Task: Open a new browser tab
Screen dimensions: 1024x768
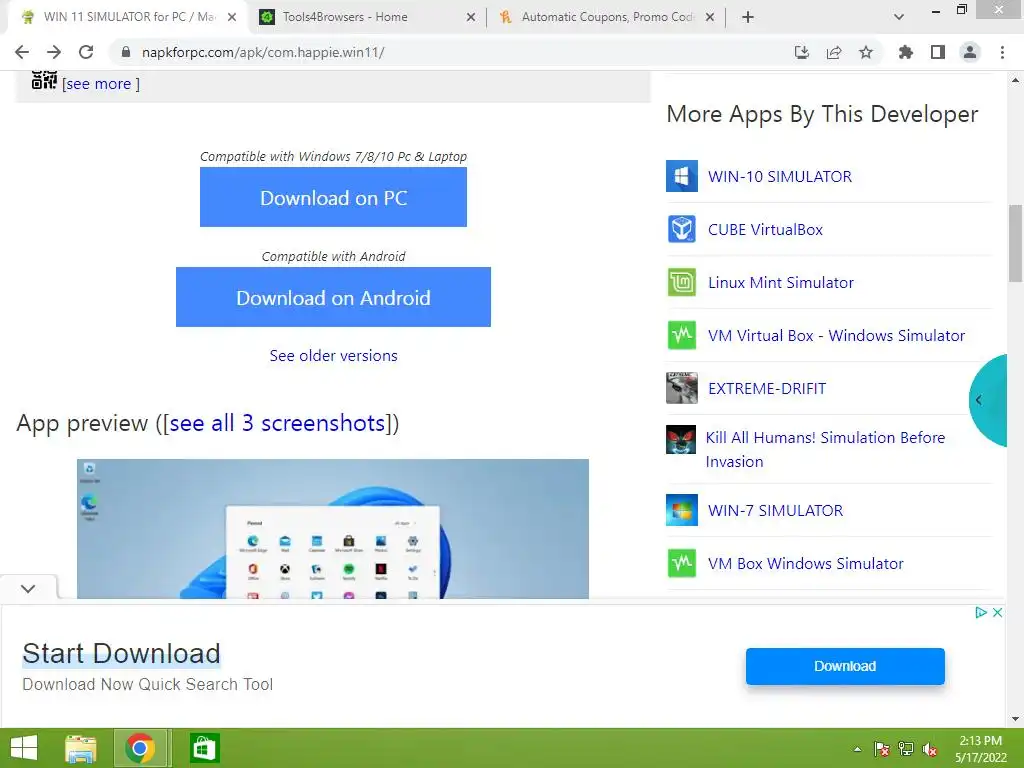Action: click(748, 17)
